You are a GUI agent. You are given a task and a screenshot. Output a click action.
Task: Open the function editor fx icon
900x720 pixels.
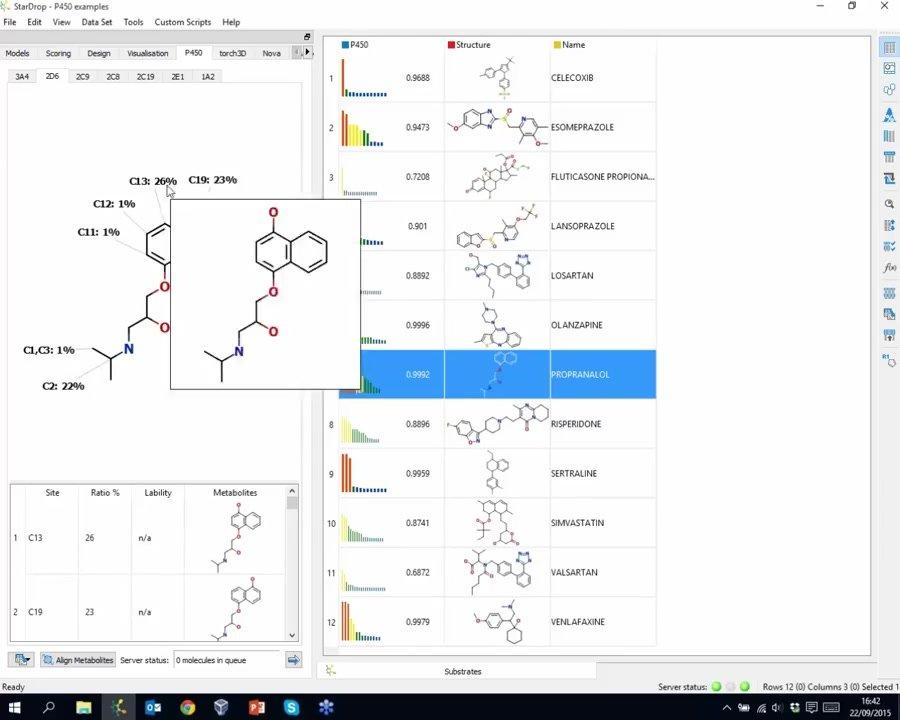coord(888,268)
